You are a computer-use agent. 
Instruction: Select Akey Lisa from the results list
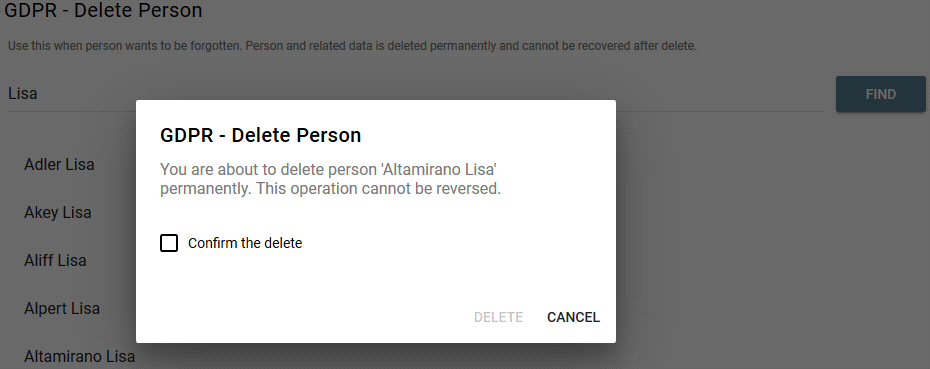(x=58, y=212)
